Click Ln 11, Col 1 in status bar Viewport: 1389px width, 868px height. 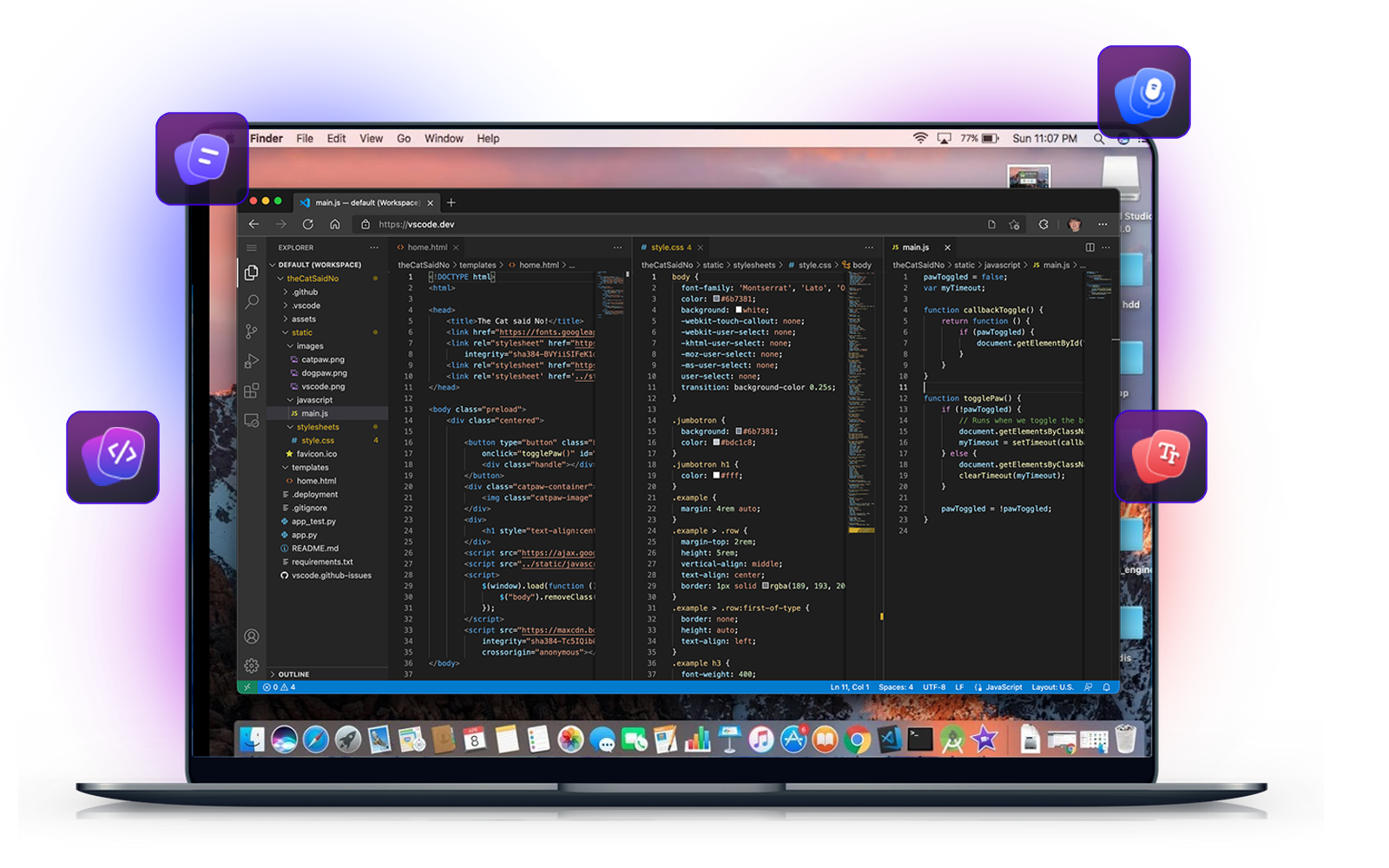849,687
